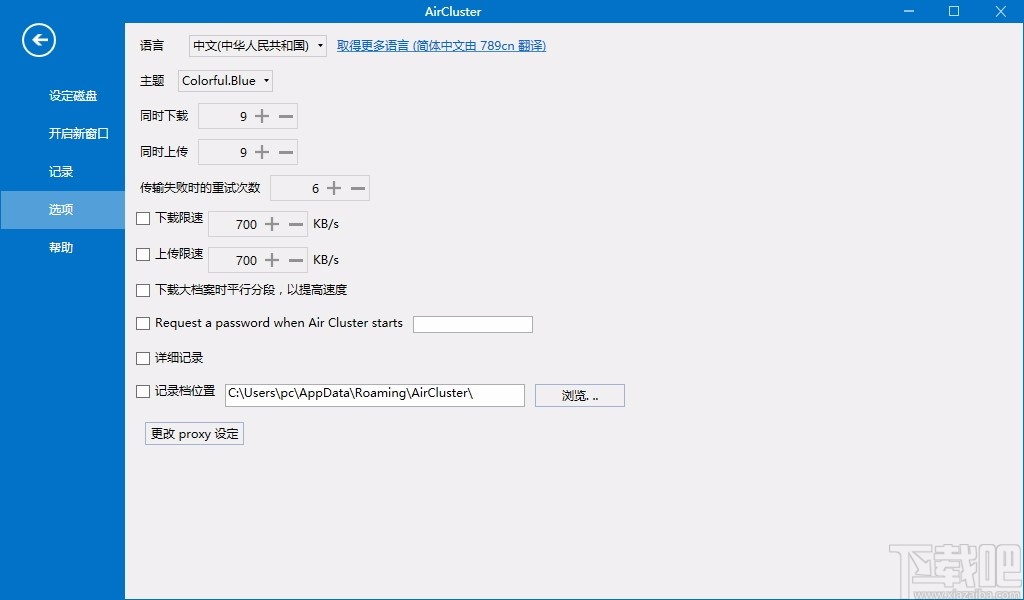Toggle 详细记录 verbose logging

tap(143, 357)
